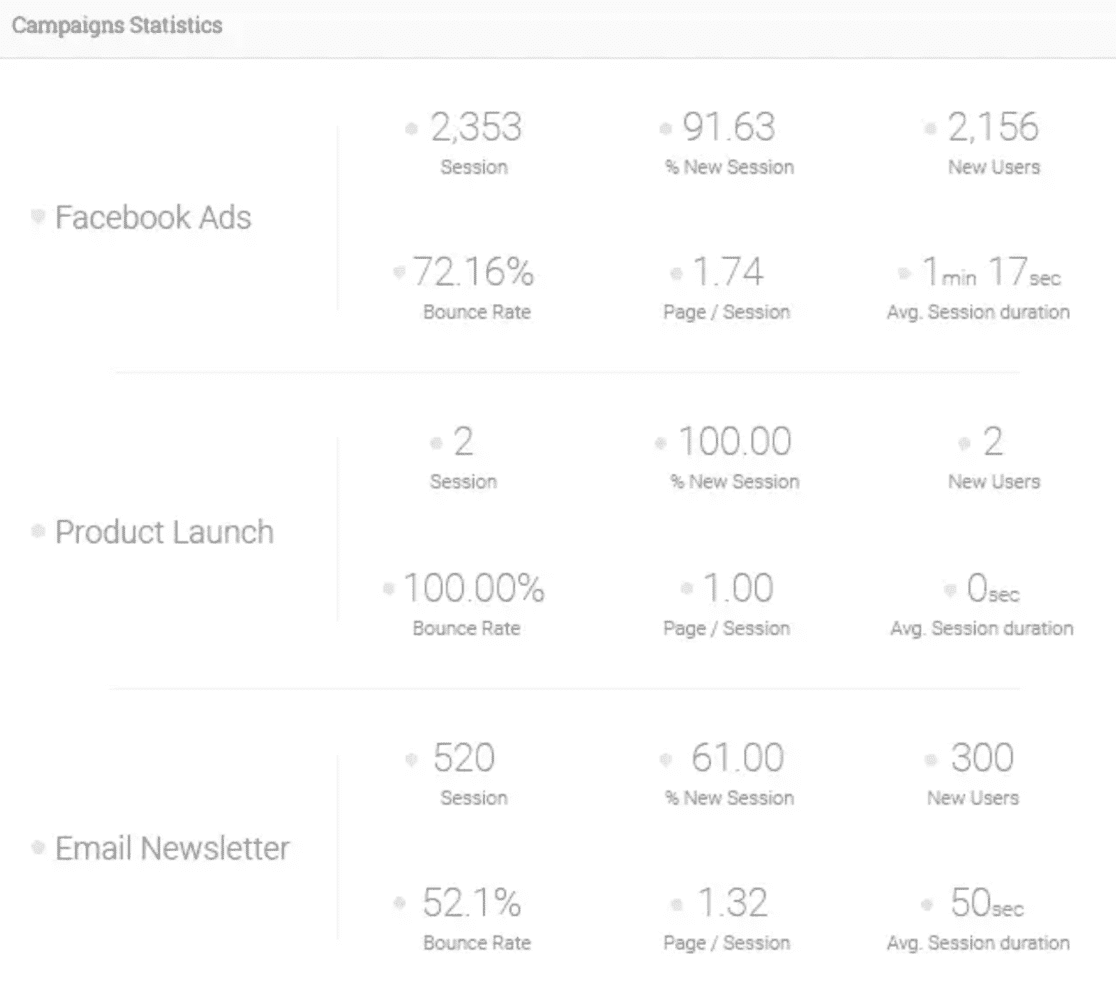Screen dimensions: 1116x995
Task: Click the 52.1% Bounce Rate value
Action: point(474,902)
